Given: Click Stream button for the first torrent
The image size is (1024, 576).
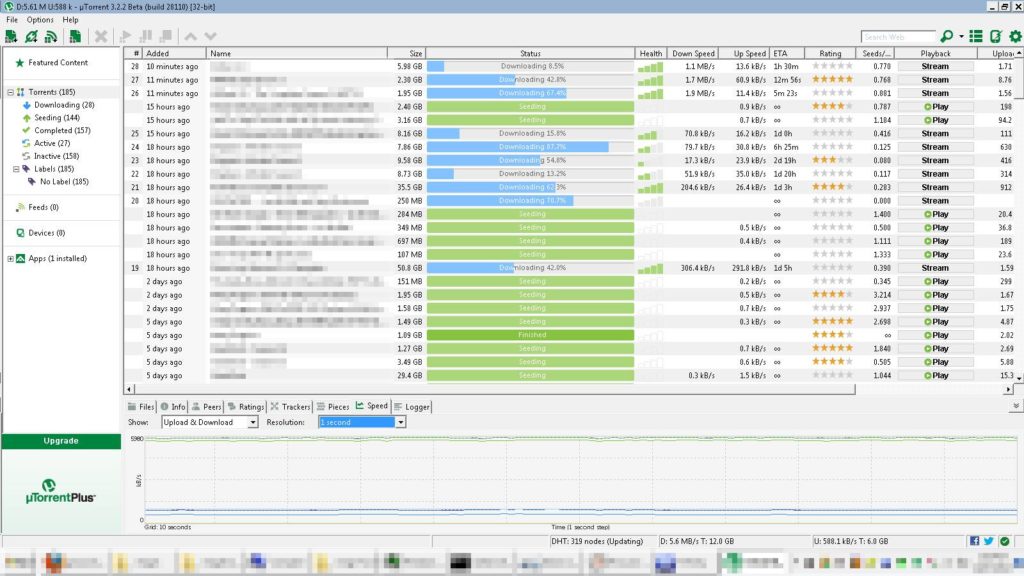Looking at the screenshot, I should (x=935, y=66).
